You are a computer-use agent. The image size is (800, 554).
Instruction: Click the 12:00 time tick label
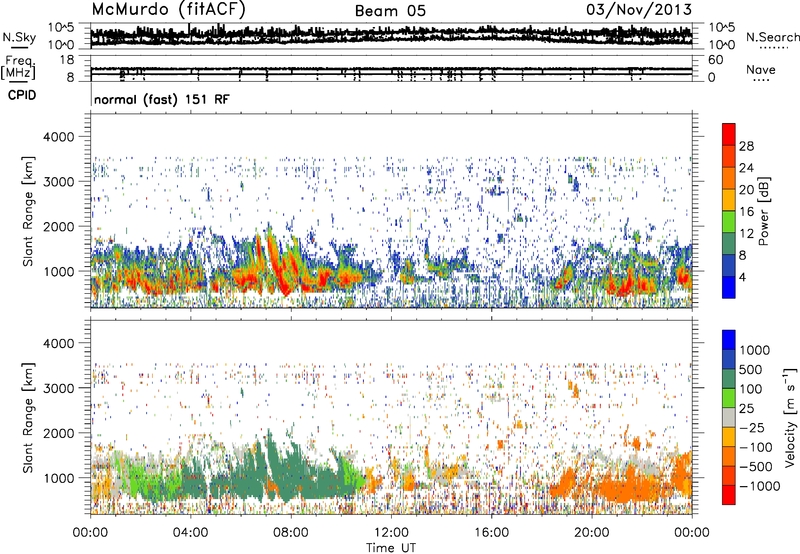(x=391, y=533)
